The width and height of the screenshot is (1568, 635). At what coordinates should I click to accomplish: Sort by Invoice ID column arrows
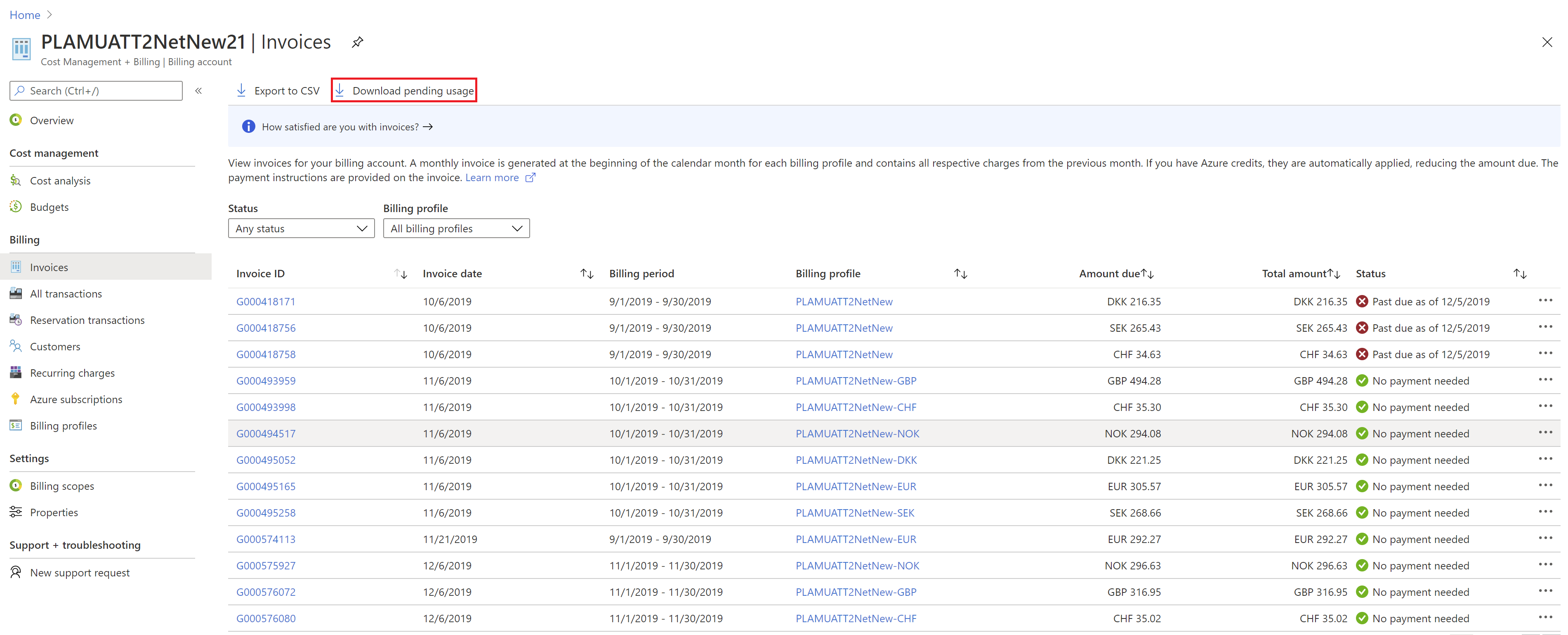pyautogui.click(x=401, y=274)
